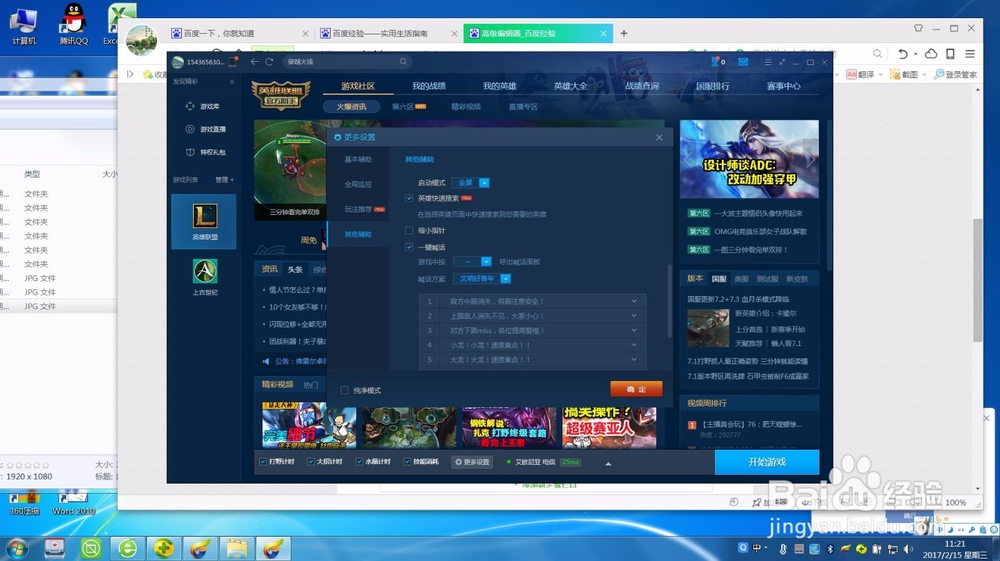This screenshot has width=1000, height=561.
Task: Click the 管理+ link in game list
Action: pyautogui.click(x=224, y=180)
